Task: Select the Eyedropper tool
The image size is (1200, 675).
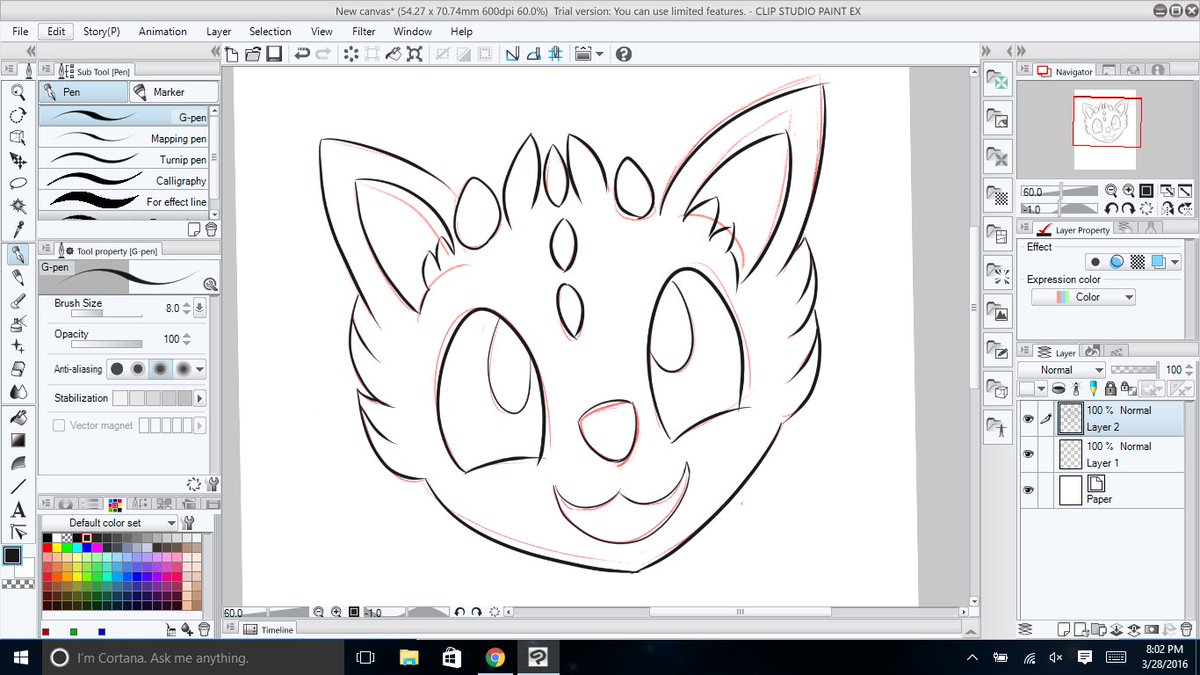Action: 17,229
